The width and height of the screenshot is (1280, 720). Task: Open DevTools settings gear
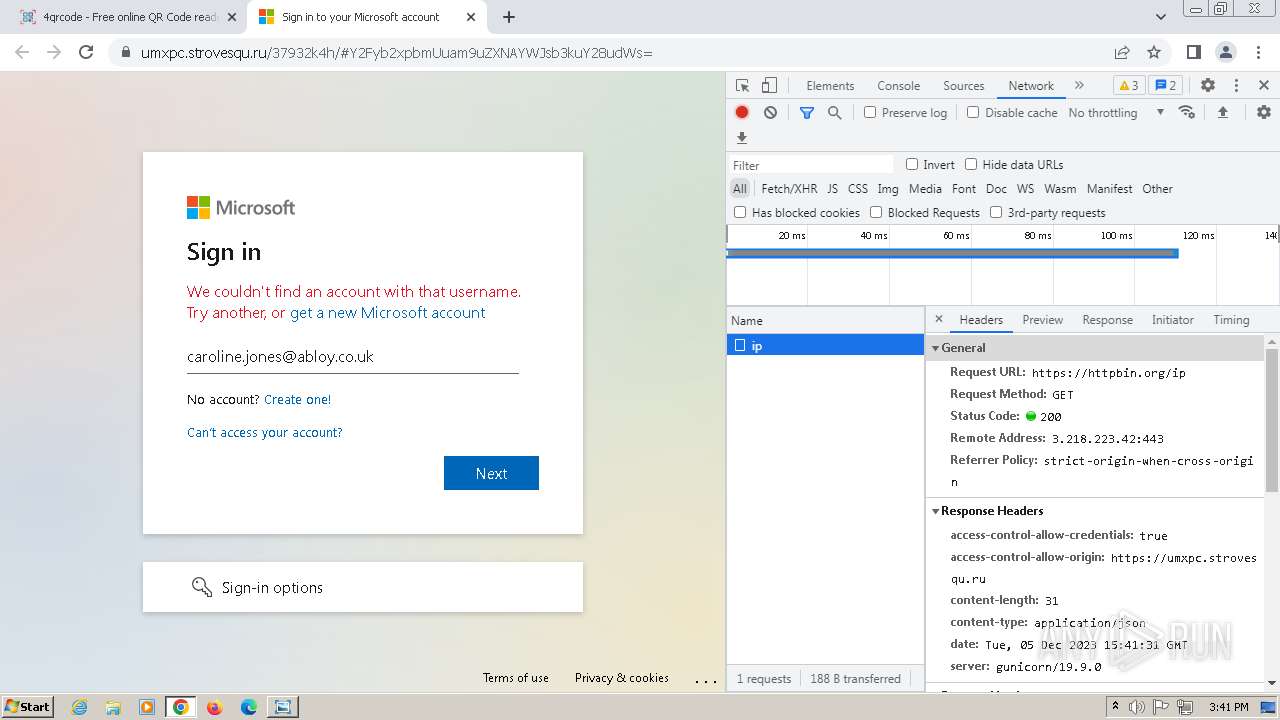1208,86
